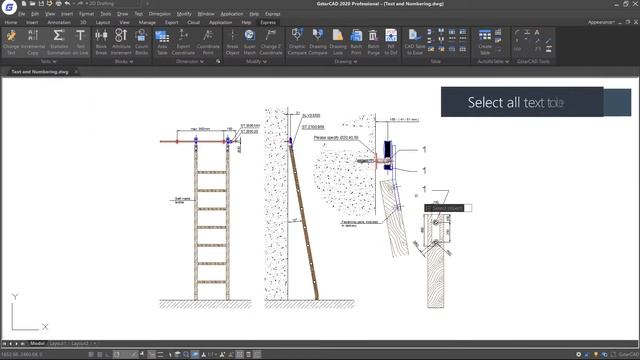640x360 pixels.
Task: Switch to the Model space tab
Action: click(x=37, y=344)
